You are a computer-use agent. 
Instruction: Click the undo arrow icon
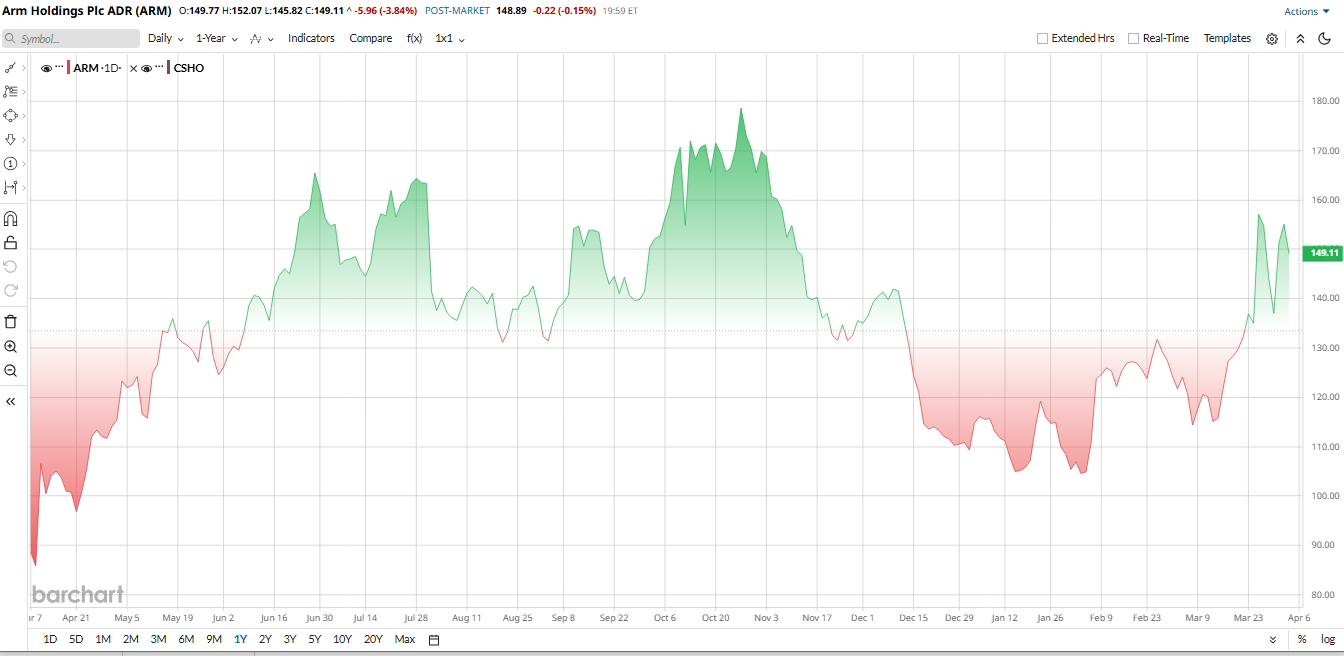coord(11,266)
